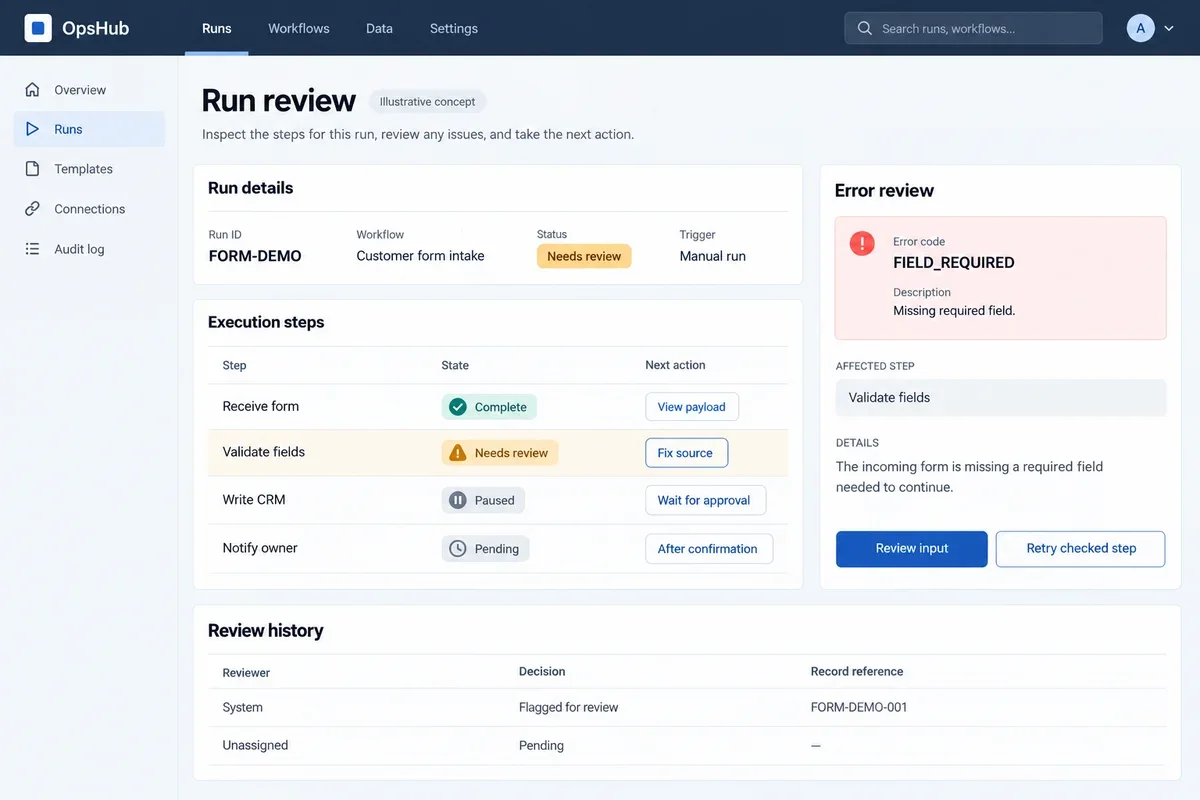Click the System reviewer cell
This screenshot has width=1200, height=800.
243,707
